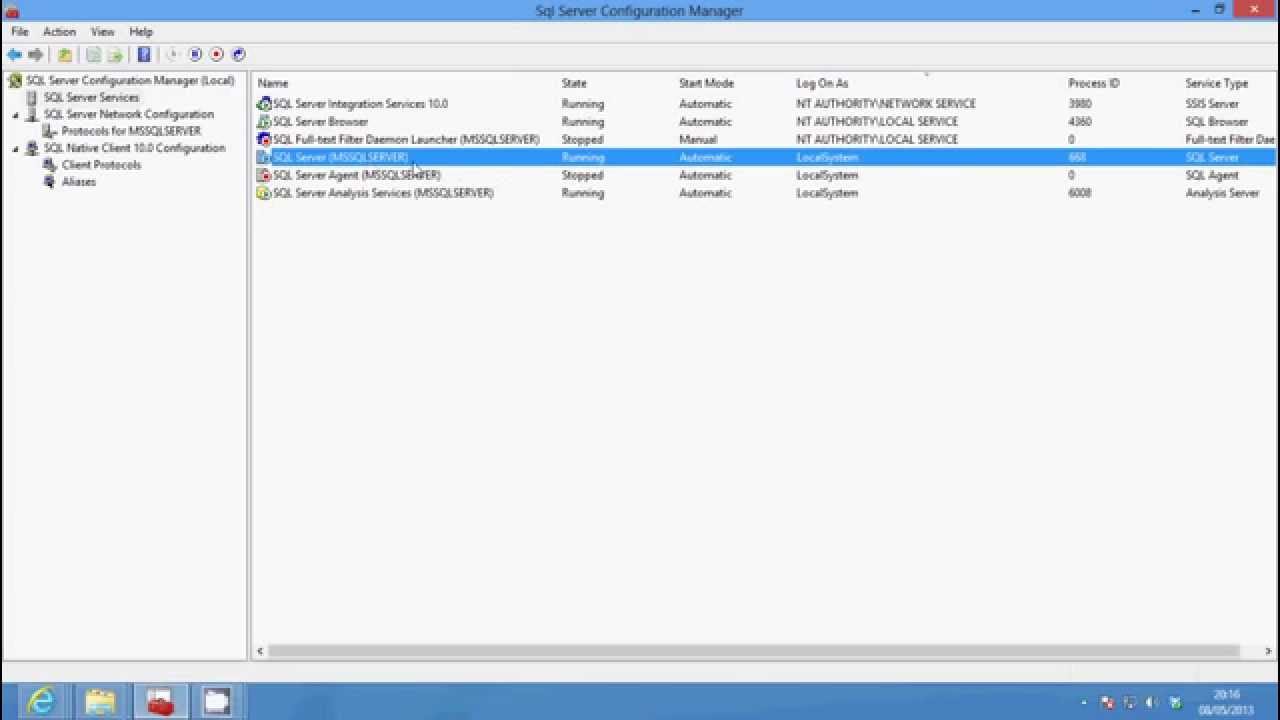Viewport: 1280px width, 720px height.
Task: Select the SQL Server (MSSQLSERVER) row
Action: [x=766, y=158]
